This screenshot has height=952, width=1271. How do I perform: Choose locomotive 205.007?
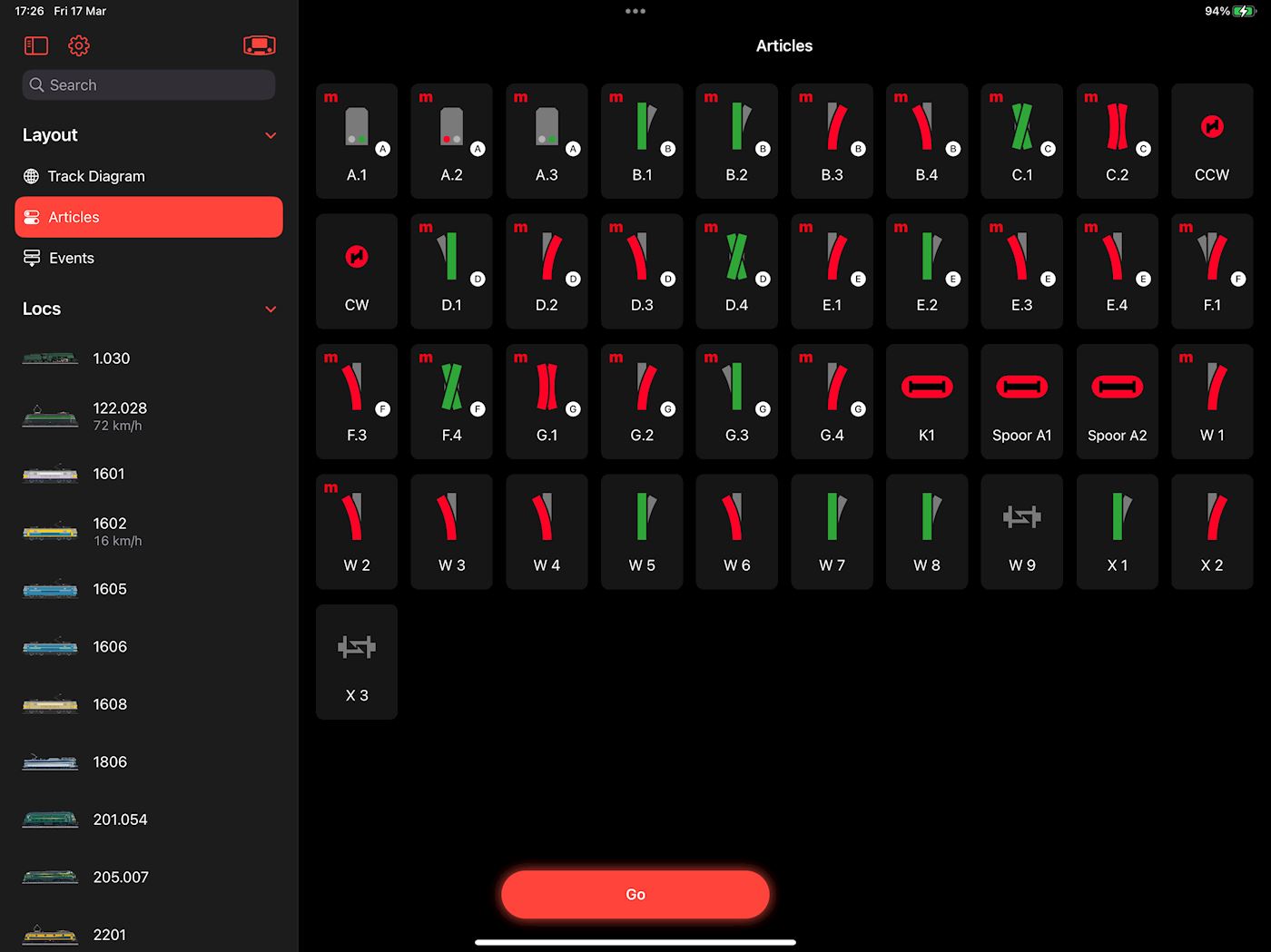click(x=149, y=877)
